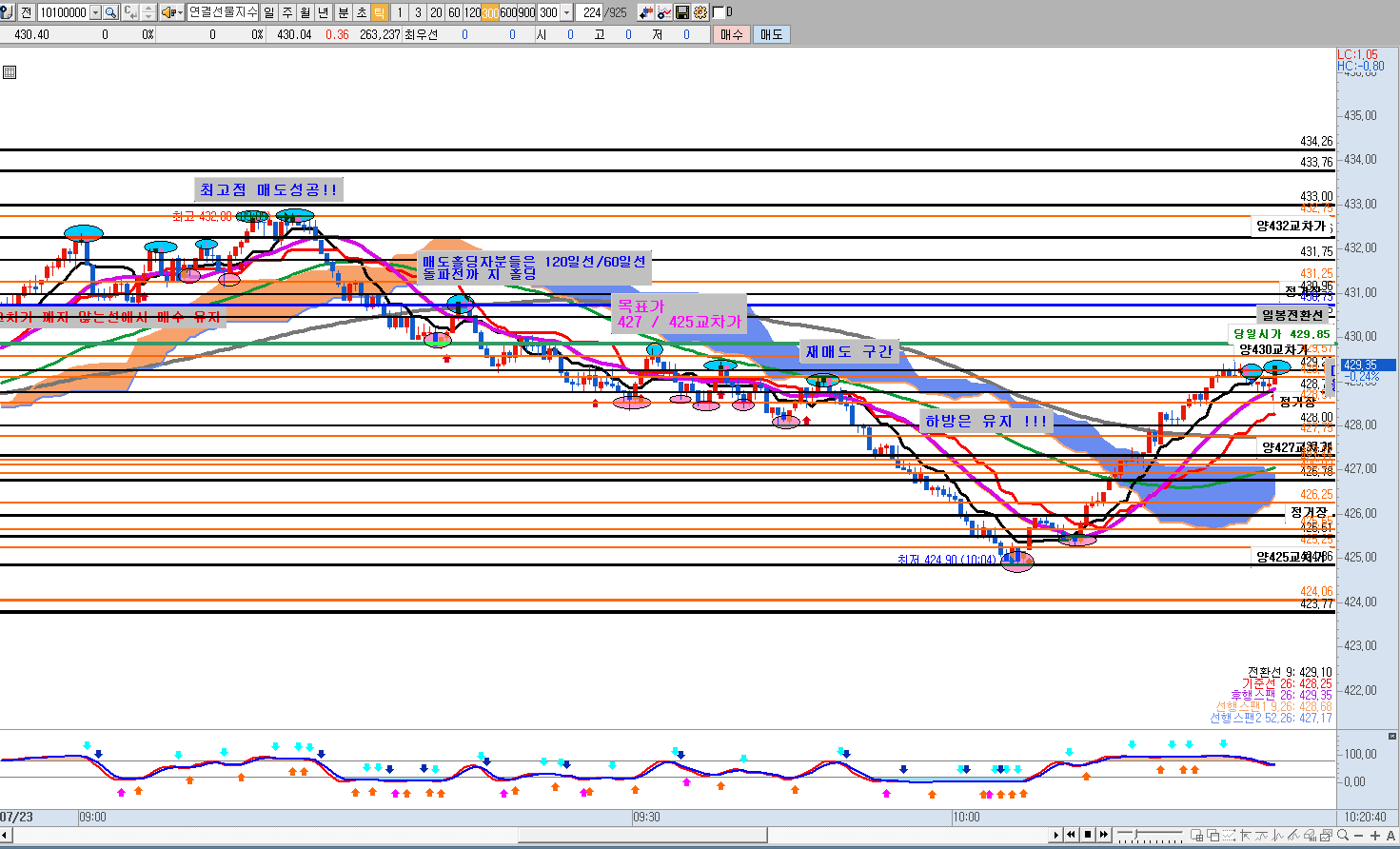The width and height of the screenshot is (1400, 849).
Task: Save the chart with the floppy disk icon
Action: 682,12
